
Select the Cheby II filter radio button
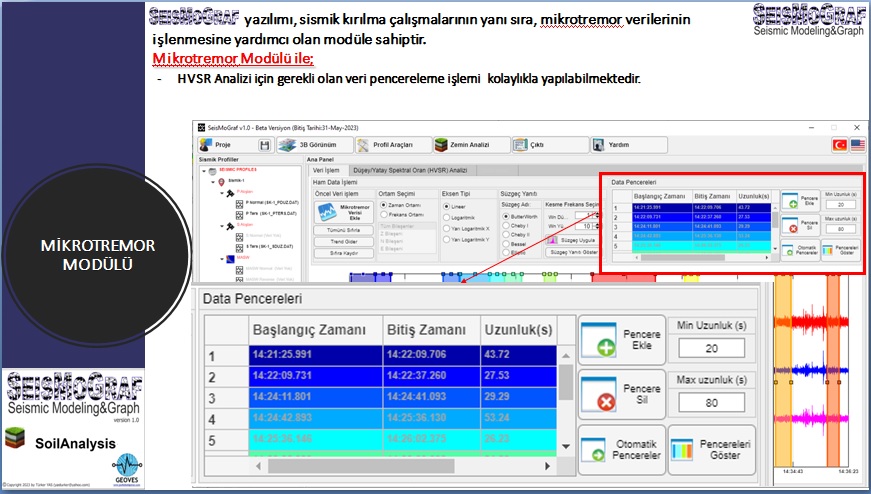(506, 234)
